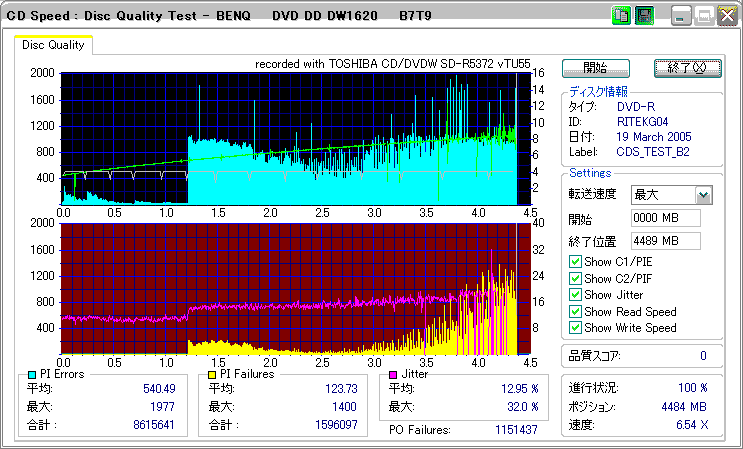Click PI Errors maximum value 1977
The width and height of the screenshot is (743, 449).
click(x=163, y=407)
